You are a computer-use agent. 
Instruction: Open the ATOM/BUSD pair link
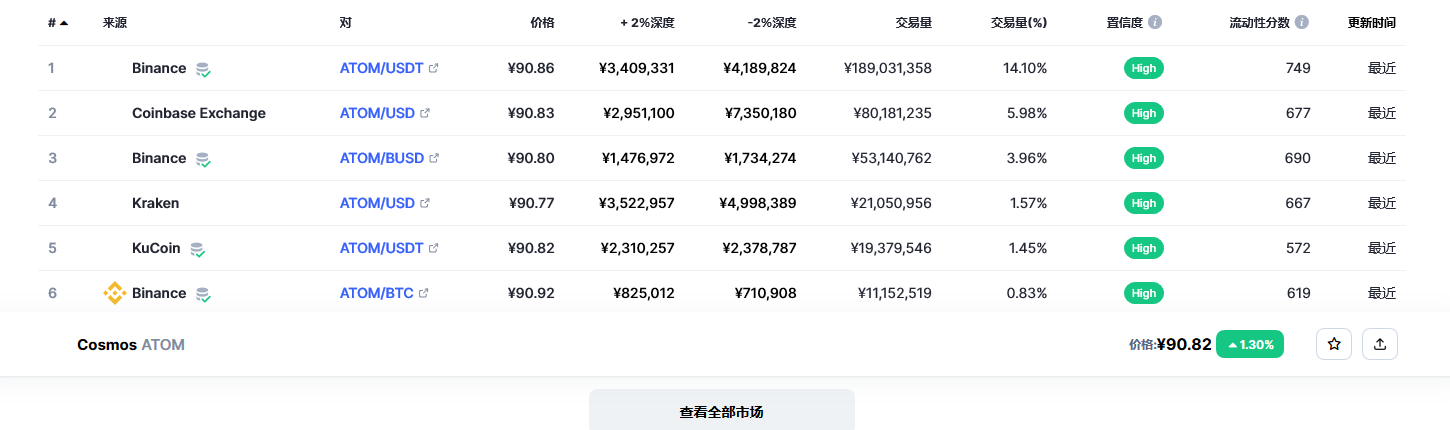pos(382,158)
